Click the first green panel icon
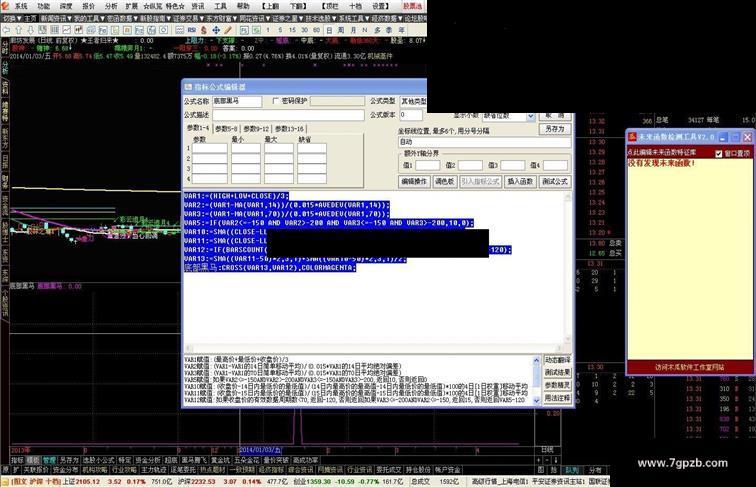Viewport: 756px width, 487px height. coord(244,30)
